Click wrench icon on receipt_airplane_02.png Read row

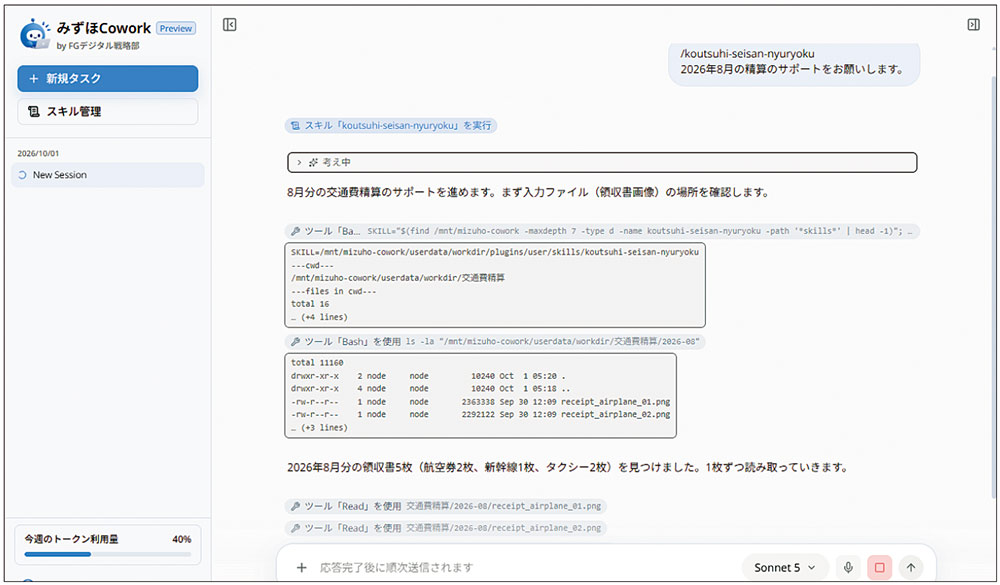pyautogui.click(x=295, y=528)
